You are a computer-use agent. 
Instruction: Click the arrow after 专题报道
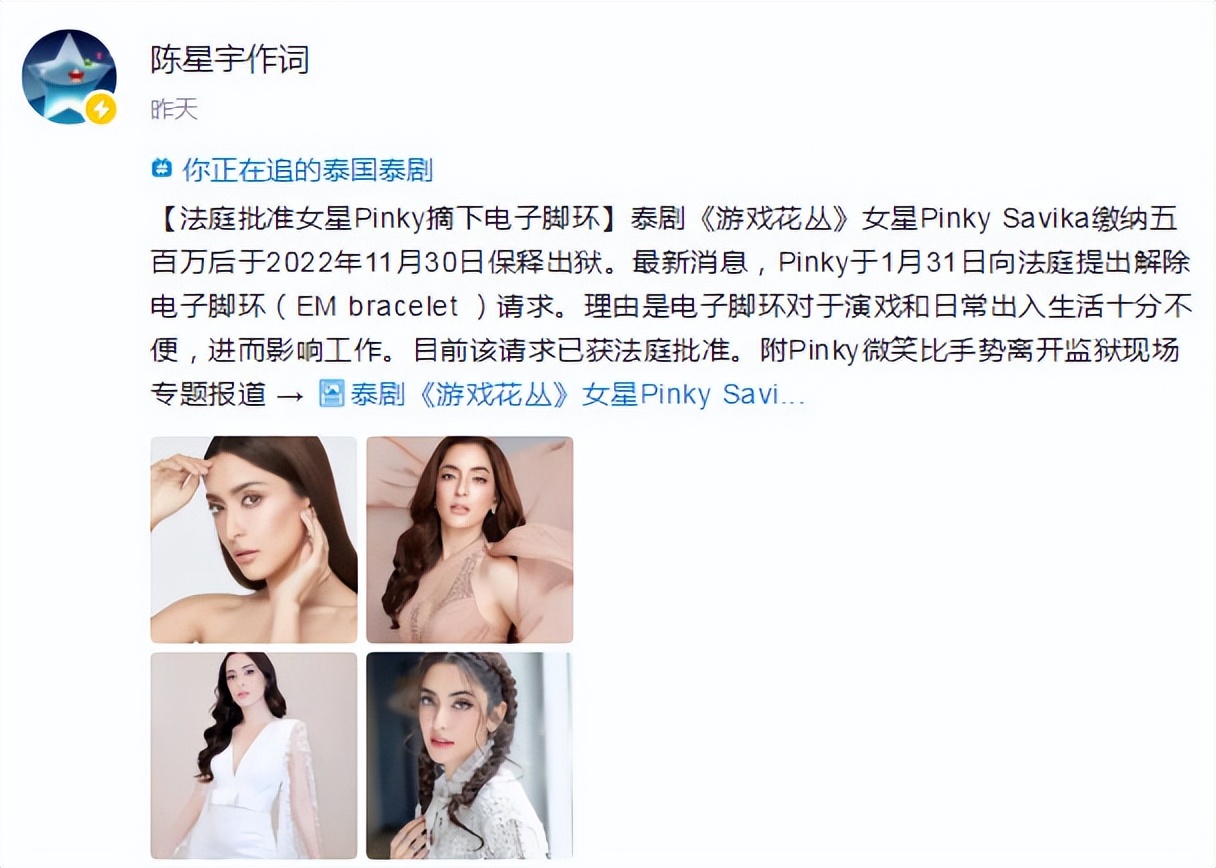pos(289,394)
